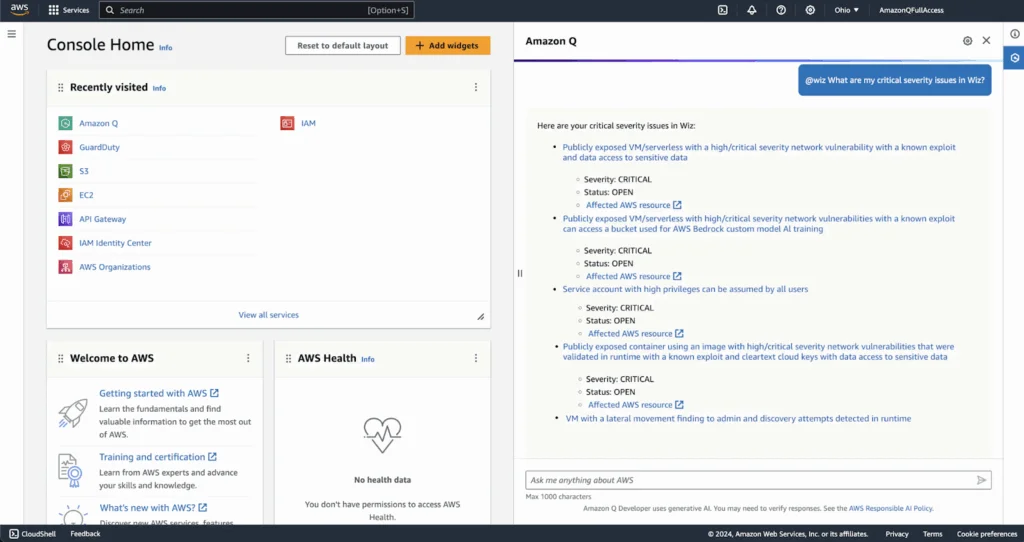
Task: Open the AmazonQFullAccess account menu
Action: tap(911, 10)
